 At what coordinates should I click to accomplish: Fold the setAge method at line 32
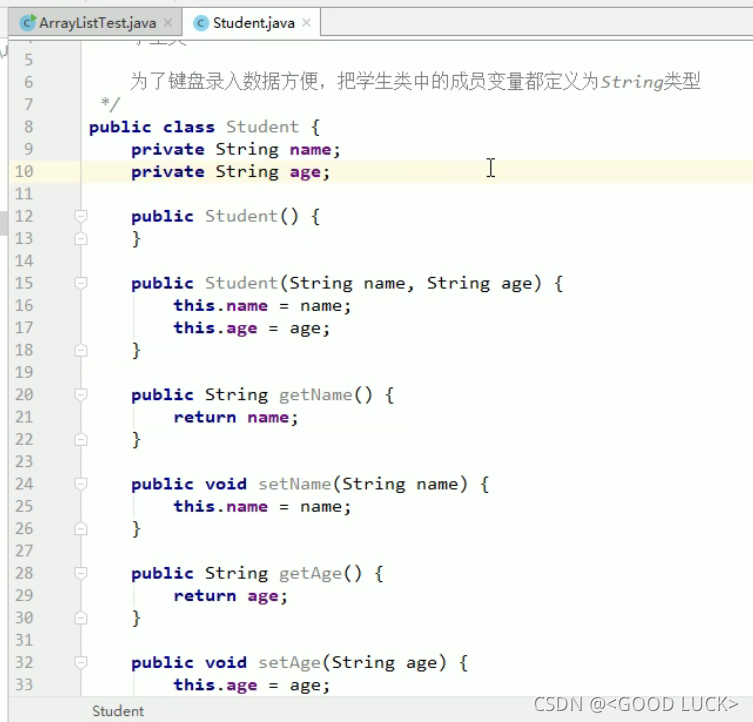point(81,662)
